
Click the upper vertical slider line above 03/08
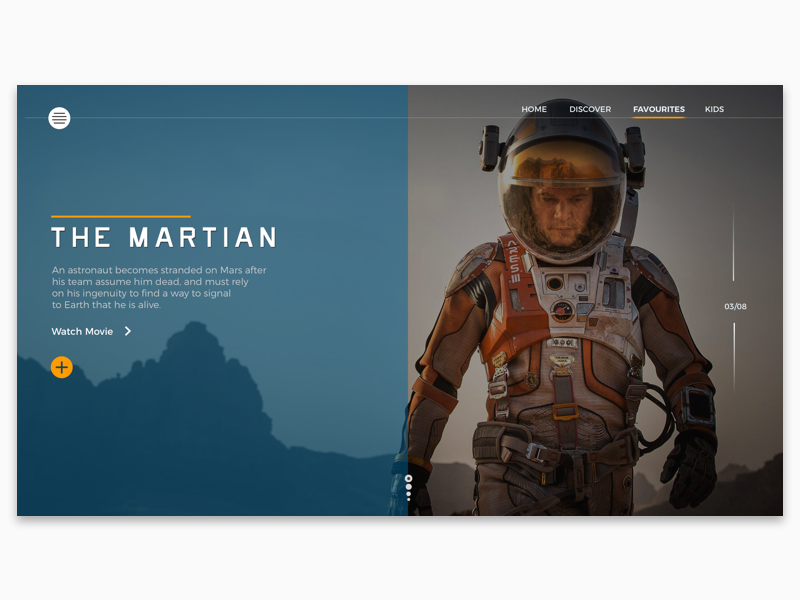click(x=734, y=241)
